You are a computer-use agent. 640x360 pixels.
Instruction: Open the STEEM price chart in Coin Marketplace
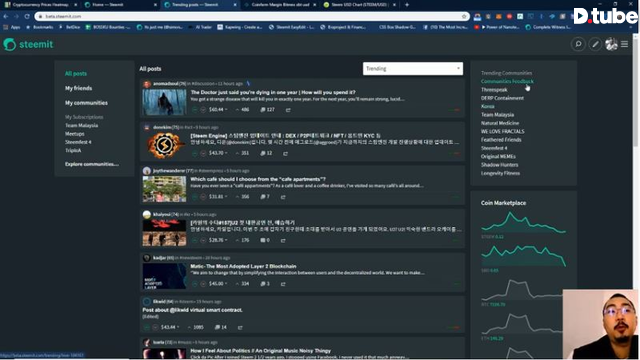[523, 222]
